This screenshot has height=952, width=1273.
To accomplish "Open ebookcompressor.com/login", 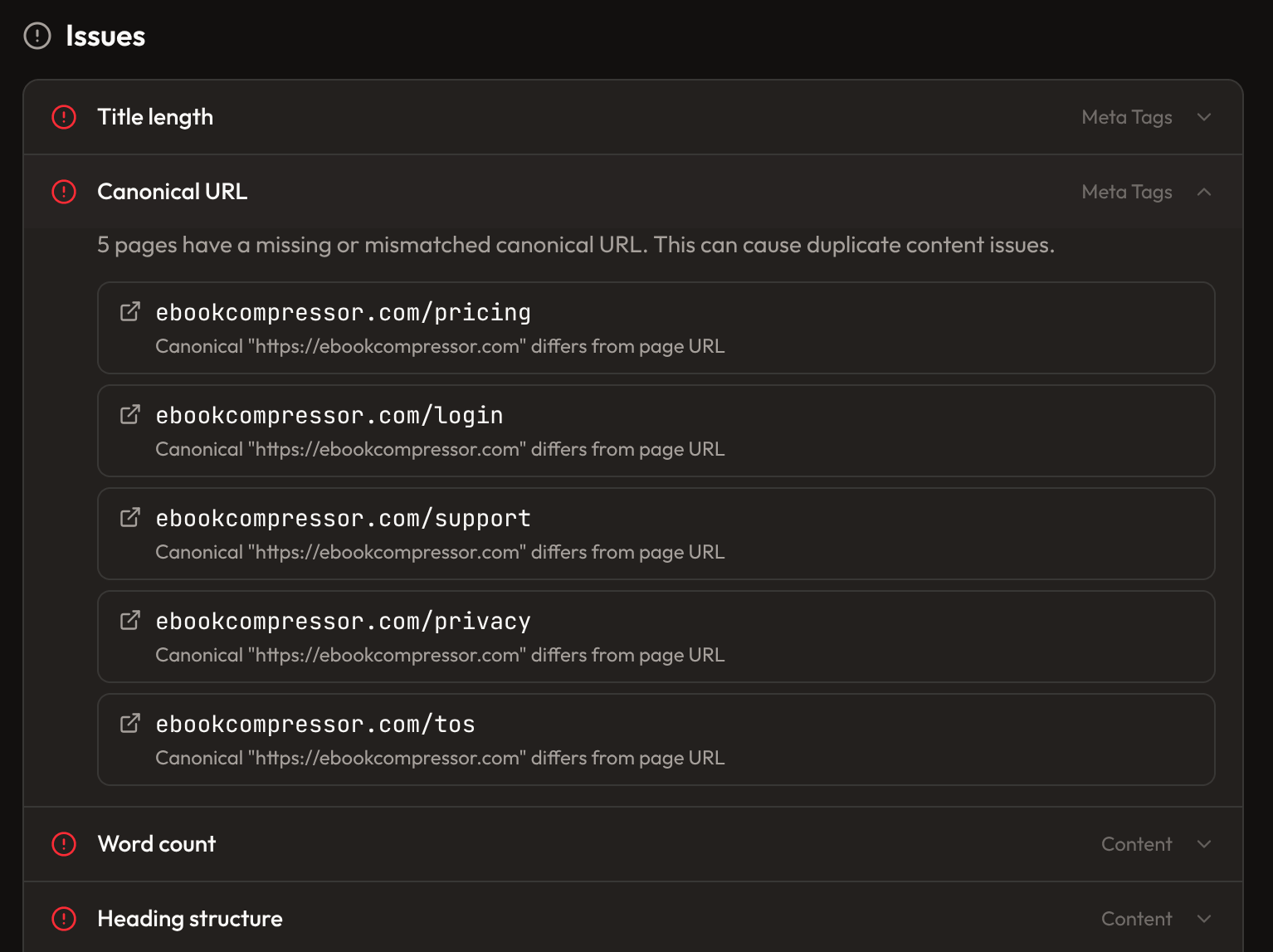I will [329, 415].
